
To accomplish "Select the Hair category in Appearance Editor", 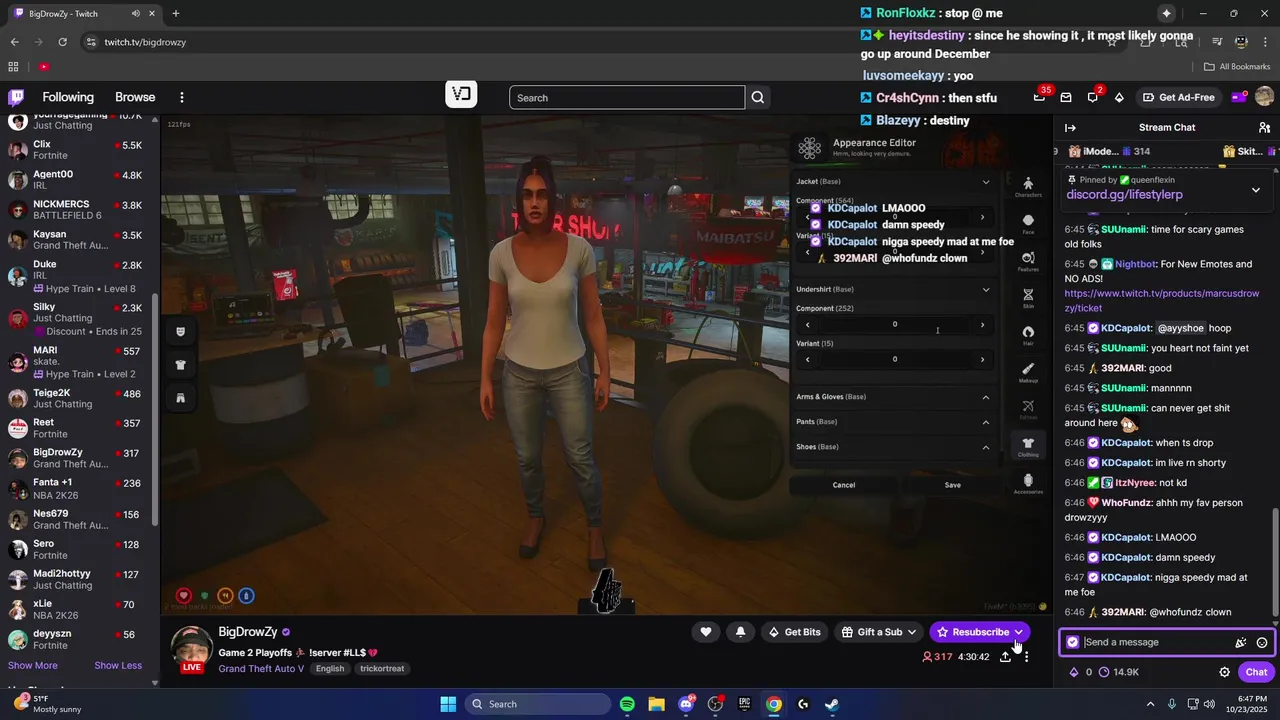I will pyautogui.click(x=1028, y=335).
